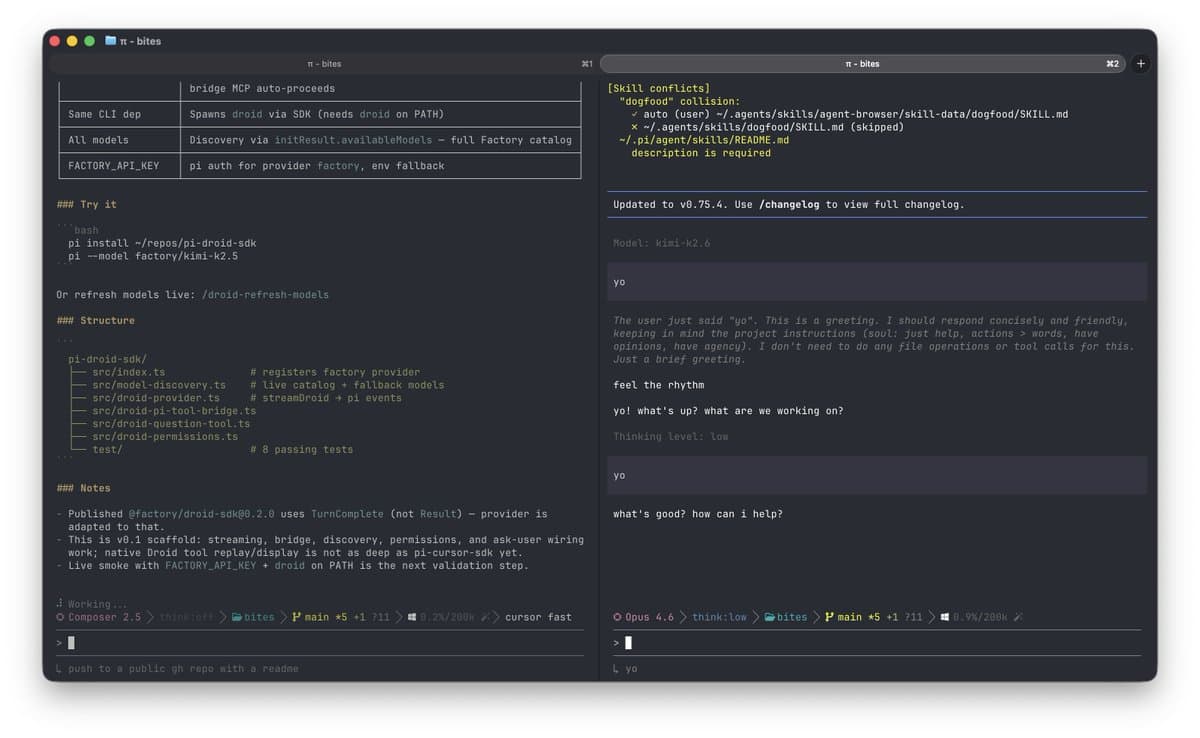The image size is (1200, 738).
Task: Click the ### Structure heading
Action: click(x=95, y=321)
